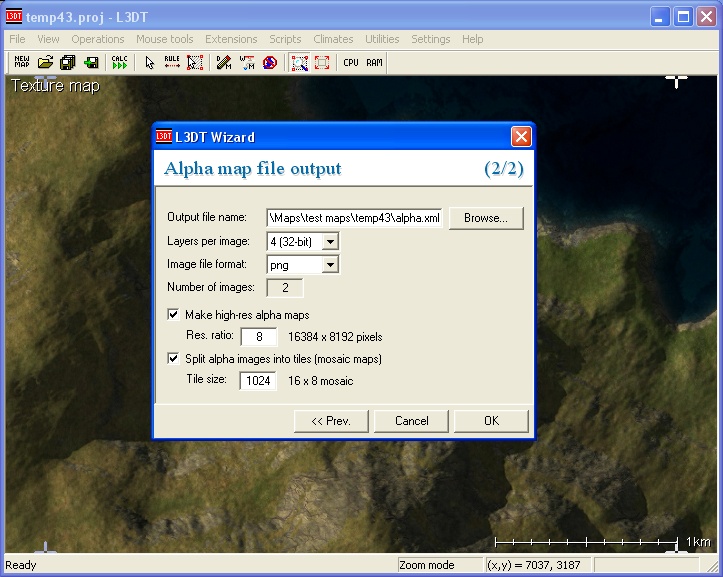This screenshot has height=577, width=723.
Task: Click the zoom magnifier tool icon
Action: point(299,63)
